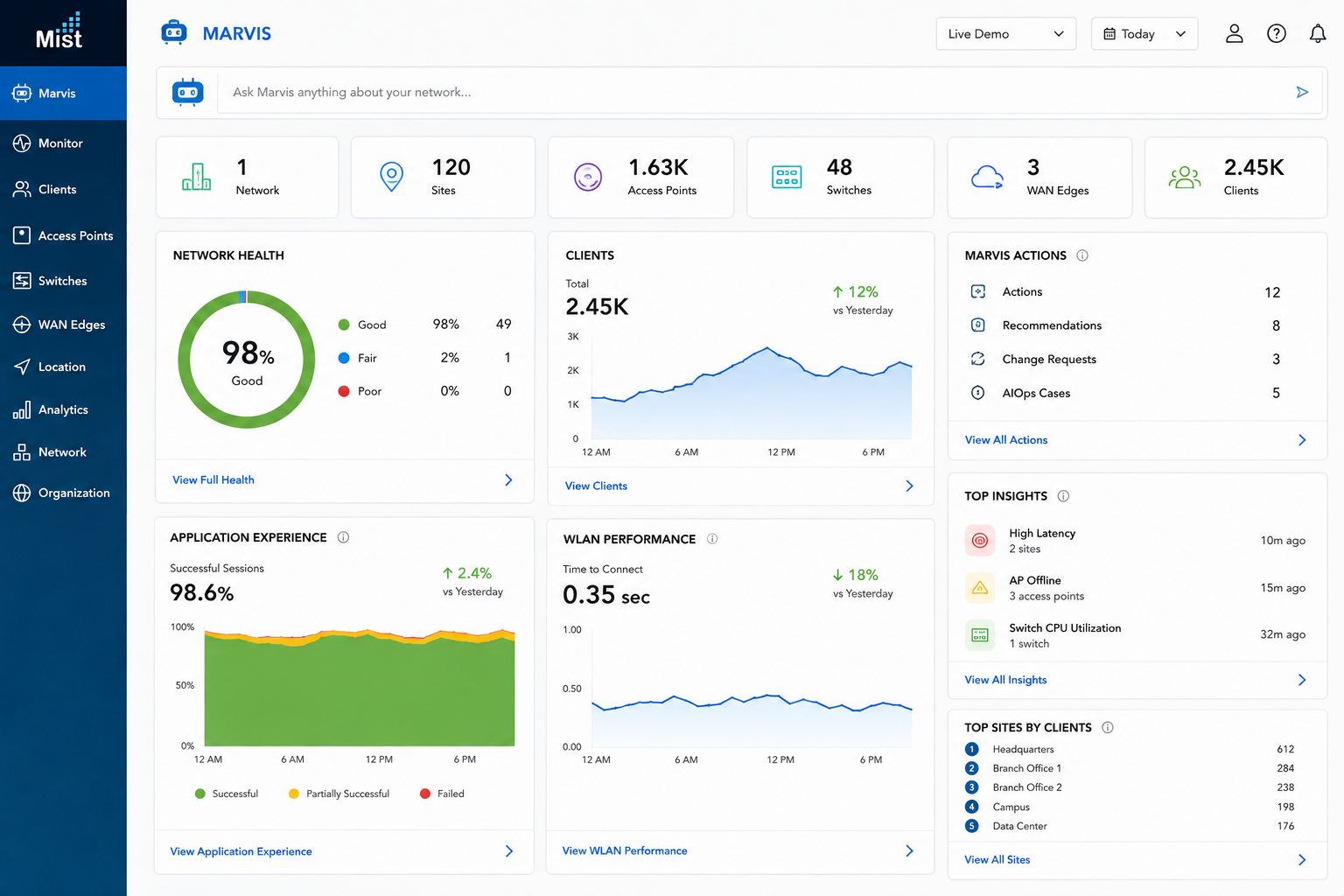The image size is (1344, 896).
Task: Click the High Latency insight icon
Action: click(980, 541)
